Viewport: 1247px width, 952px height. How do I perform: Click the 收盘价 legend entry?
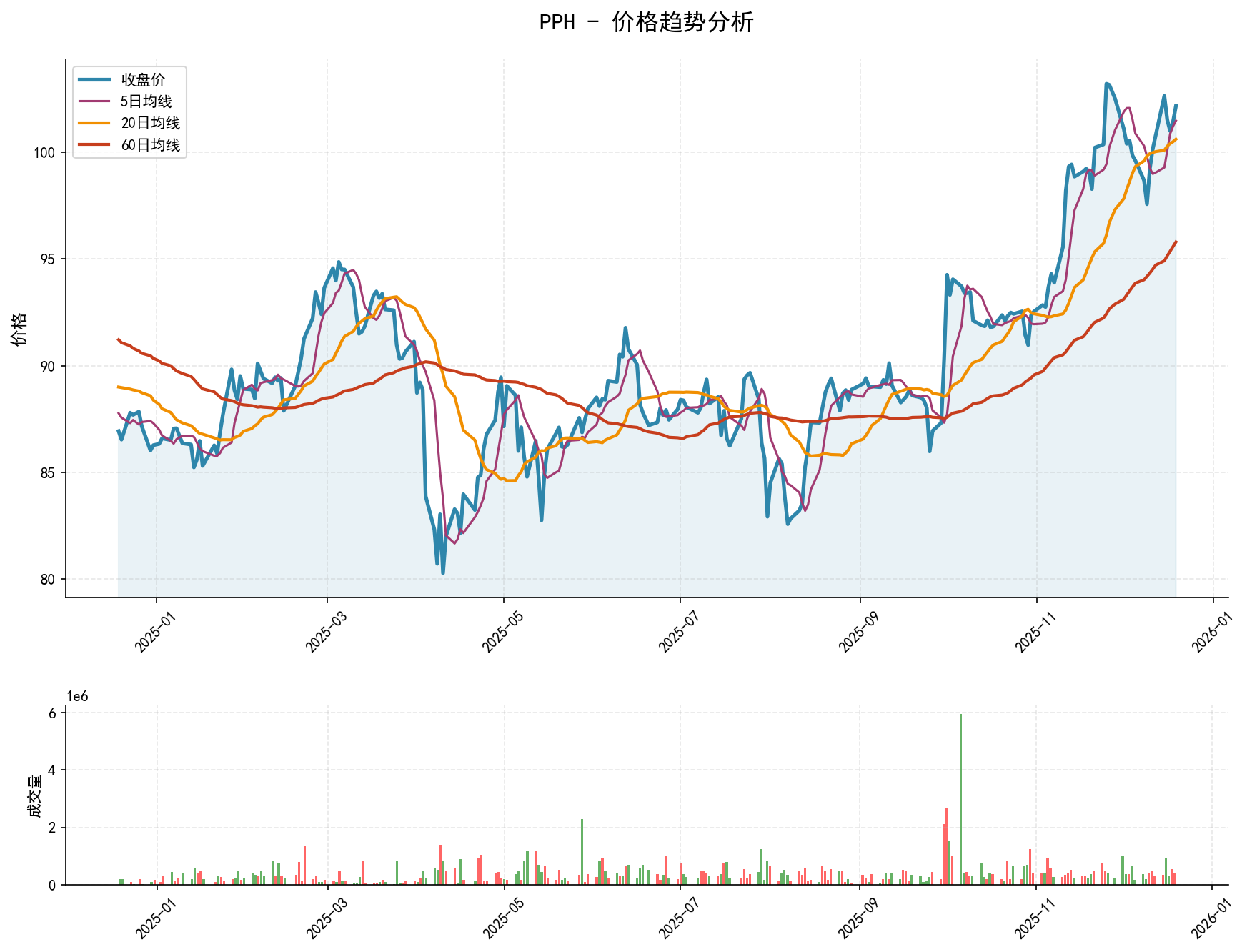tap(143, 80)
